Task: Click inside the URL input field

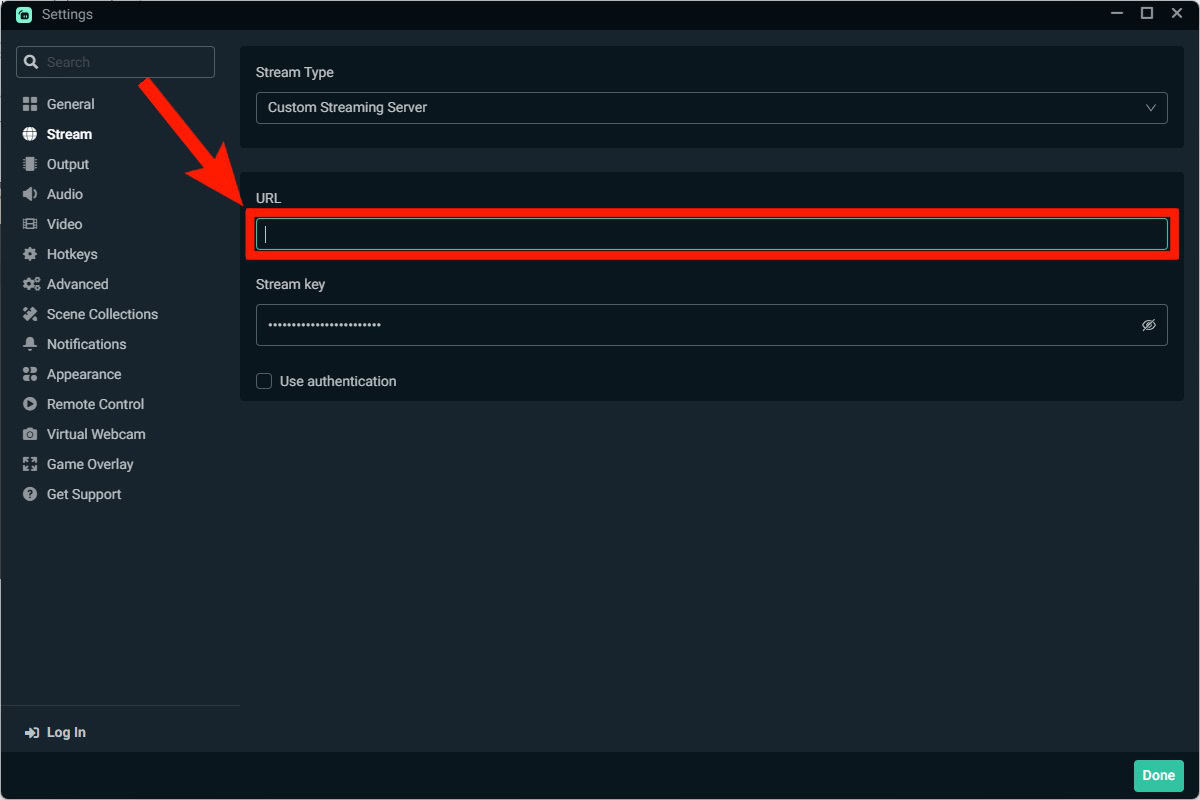Action: tap(712, 233)
